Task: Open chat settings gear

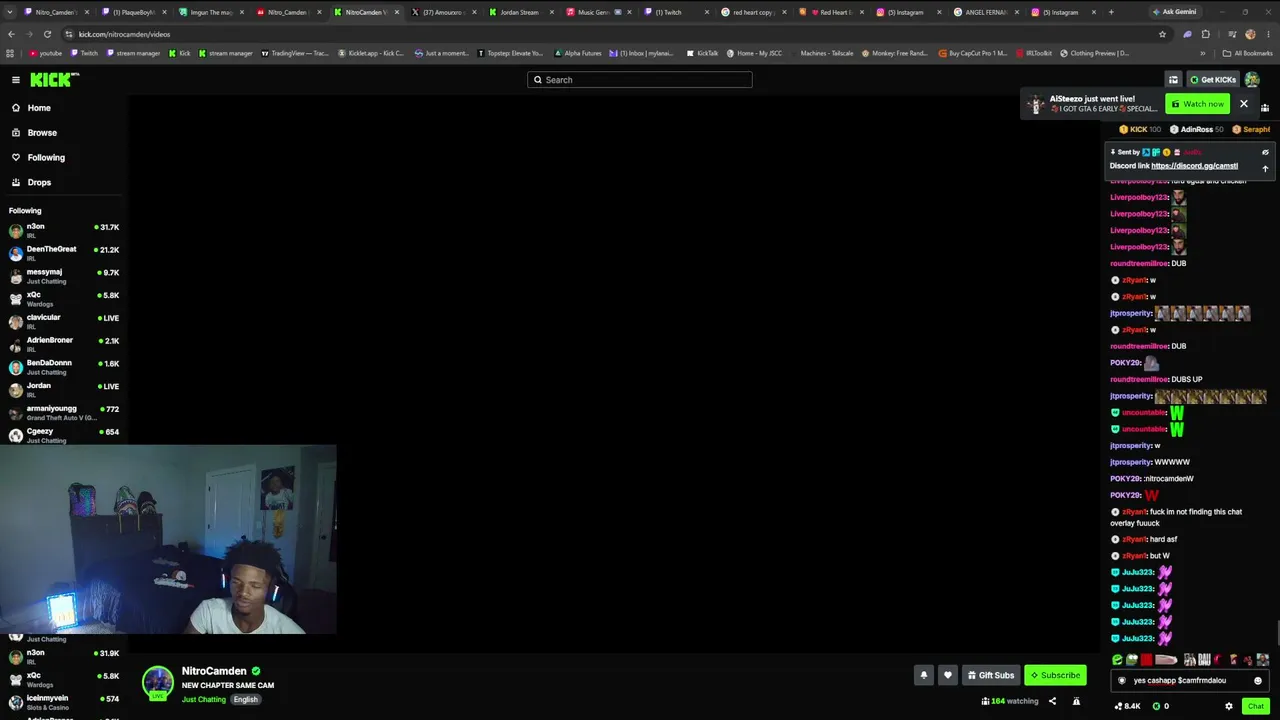Action: [x=1229, y=706]
